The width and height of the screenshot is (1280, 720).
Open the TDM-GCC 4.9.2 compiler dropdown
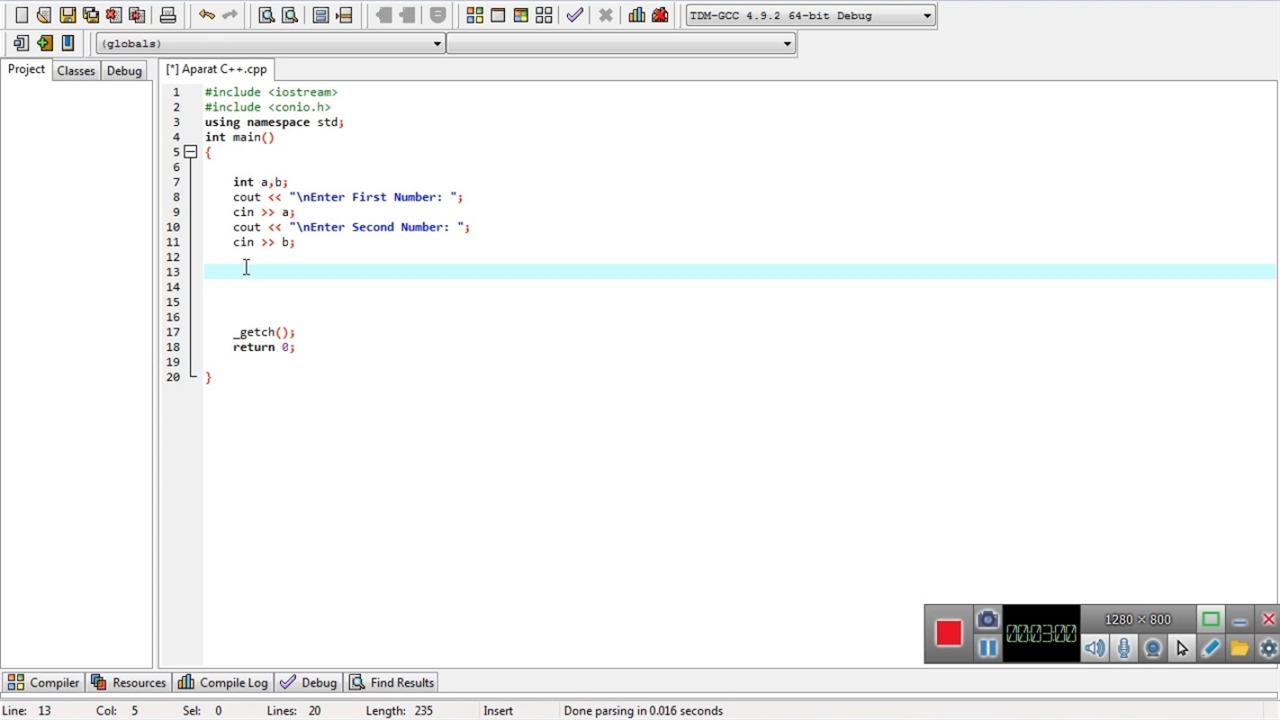(x=810, y=15)
